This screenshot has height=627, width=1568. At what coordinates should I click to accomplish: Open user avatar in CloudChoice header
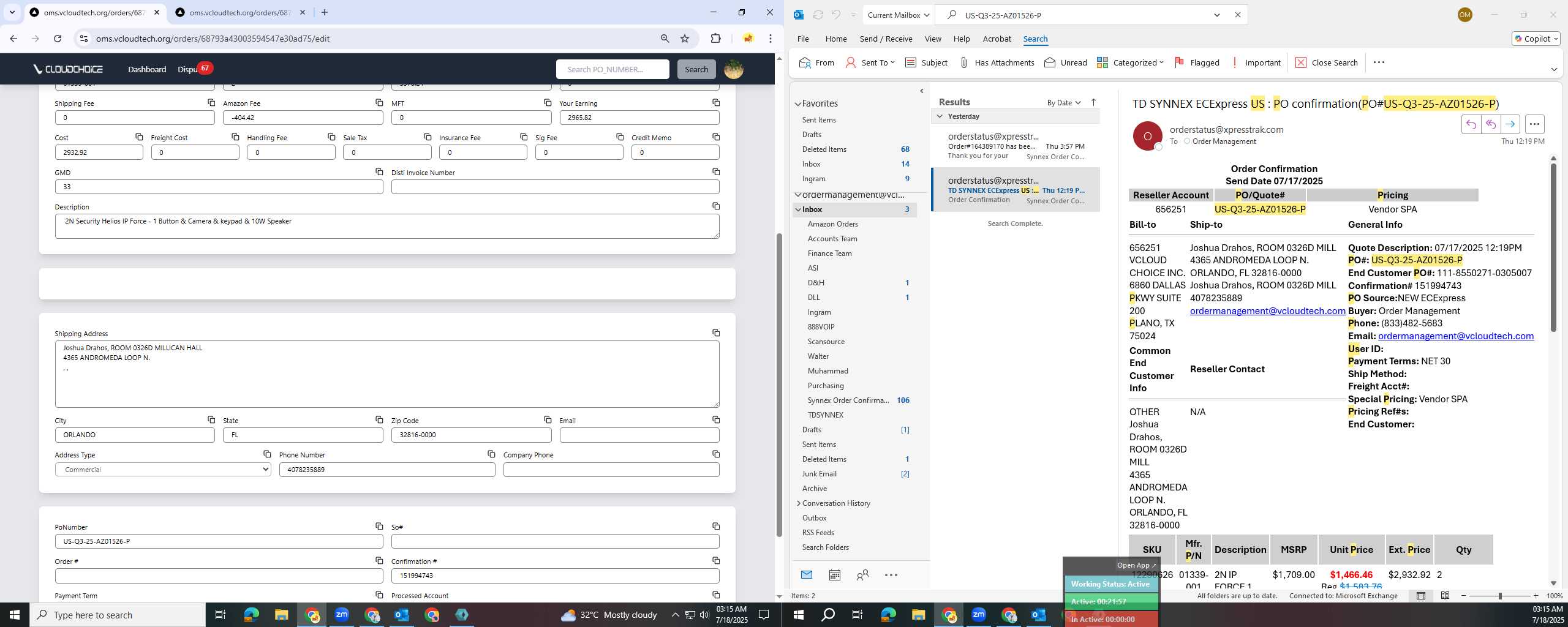tap(733, 69)
